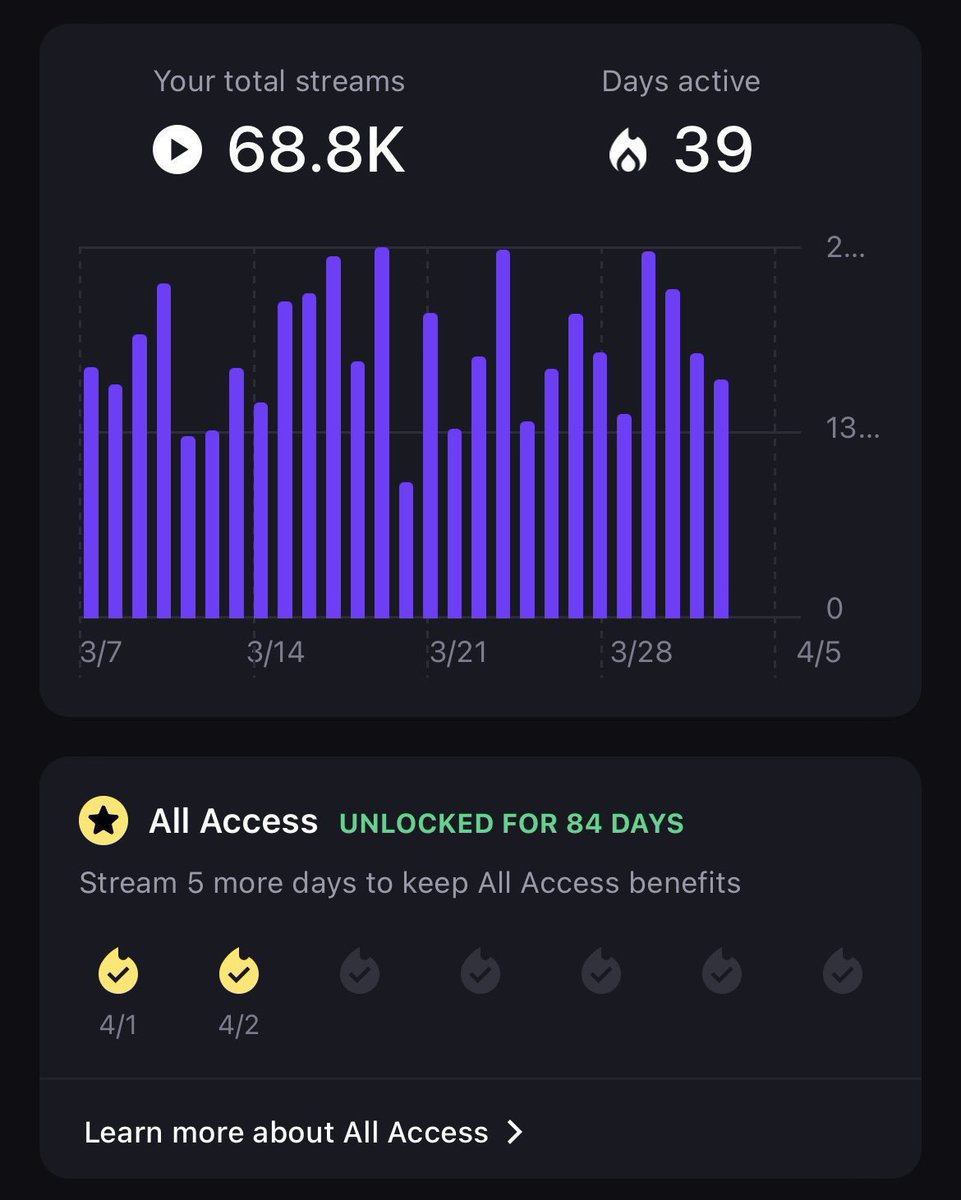Select the 4/2 completed flame badge
Screen dimensions: 961x1200
(238, 970)
